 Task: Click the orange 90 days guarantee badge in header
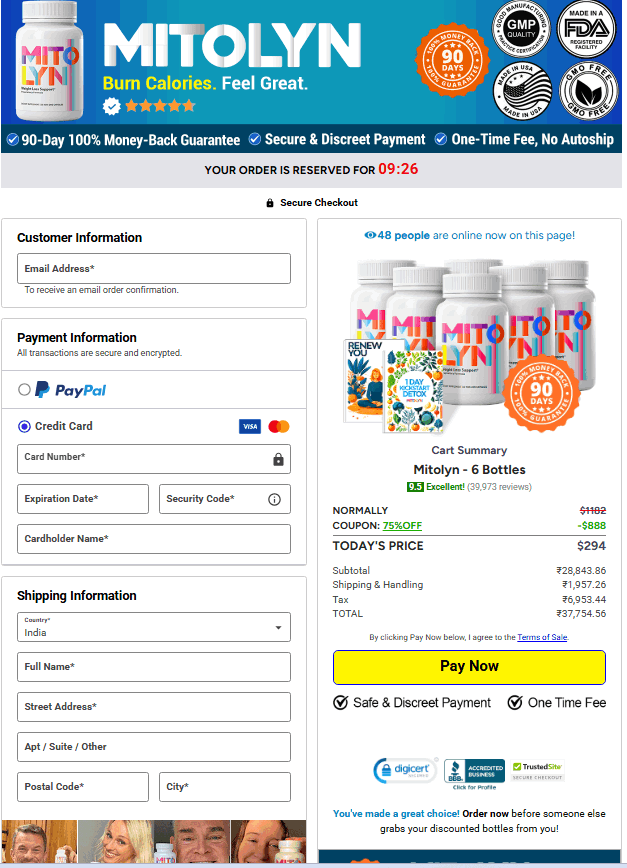(x=452, y=60)
